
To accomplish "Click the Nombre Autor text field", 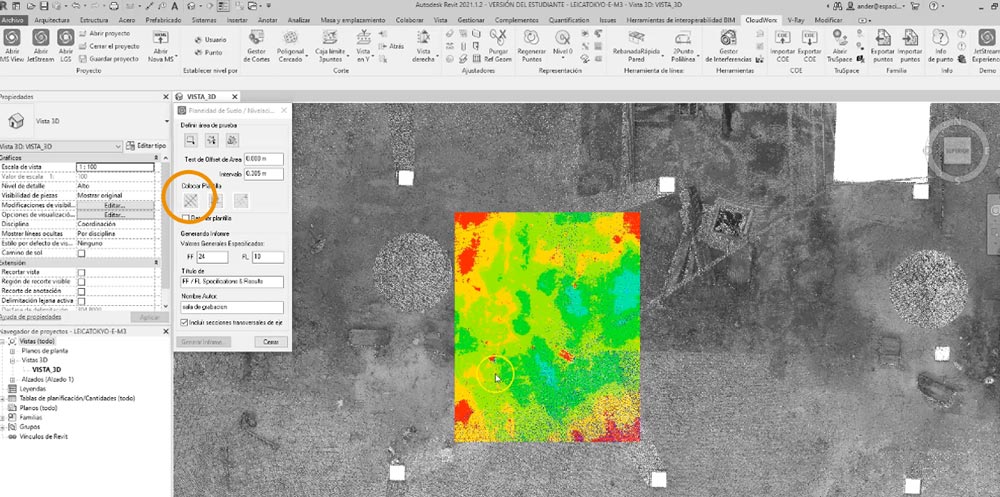I will (233, 307).
